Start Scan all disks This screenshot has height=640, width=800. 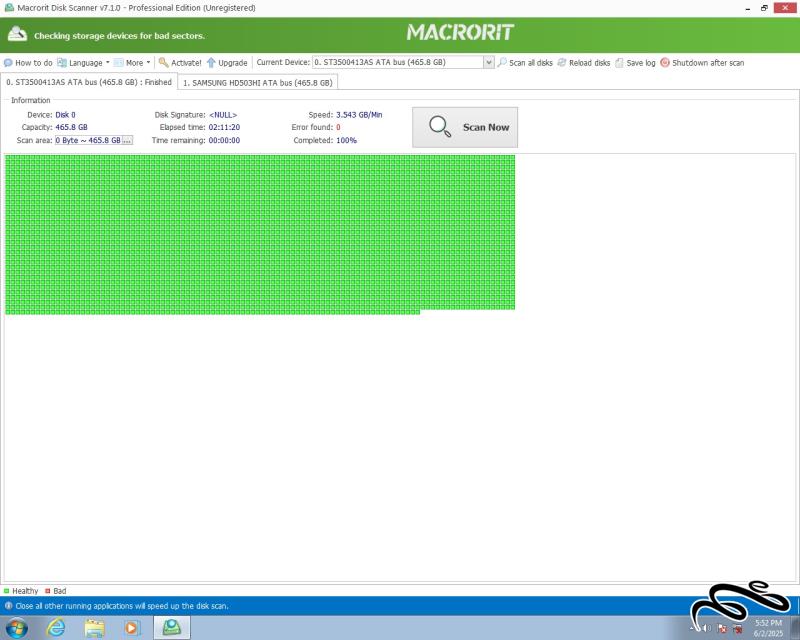click(x=525, y=63)
